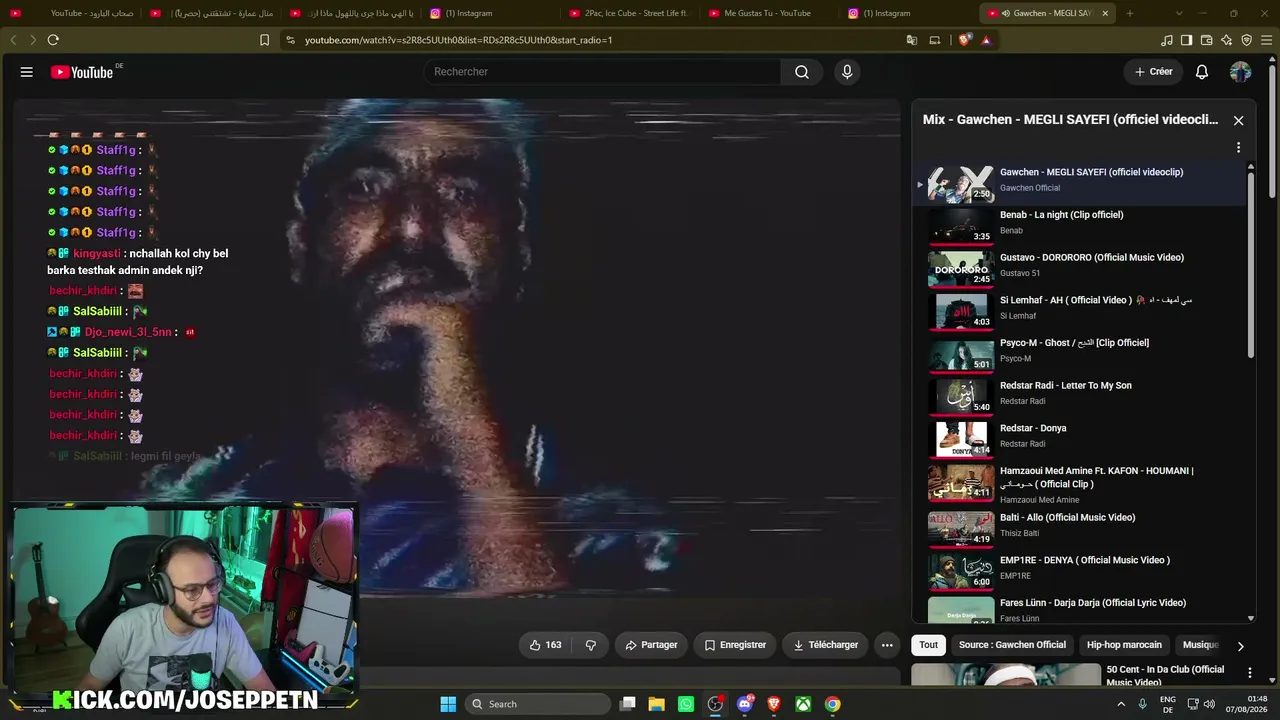Viewport: 1280px width, 720px height.
Task: Reload the page in the browser
Action: [x=53, y=40]
